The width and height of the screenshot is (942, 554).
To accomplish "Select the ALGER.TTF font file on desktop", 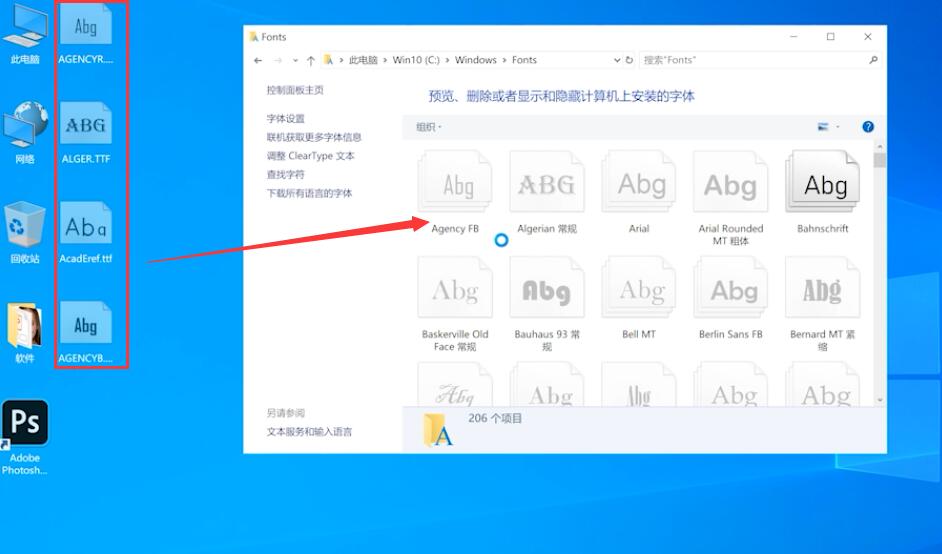I will tap(85, 132).
